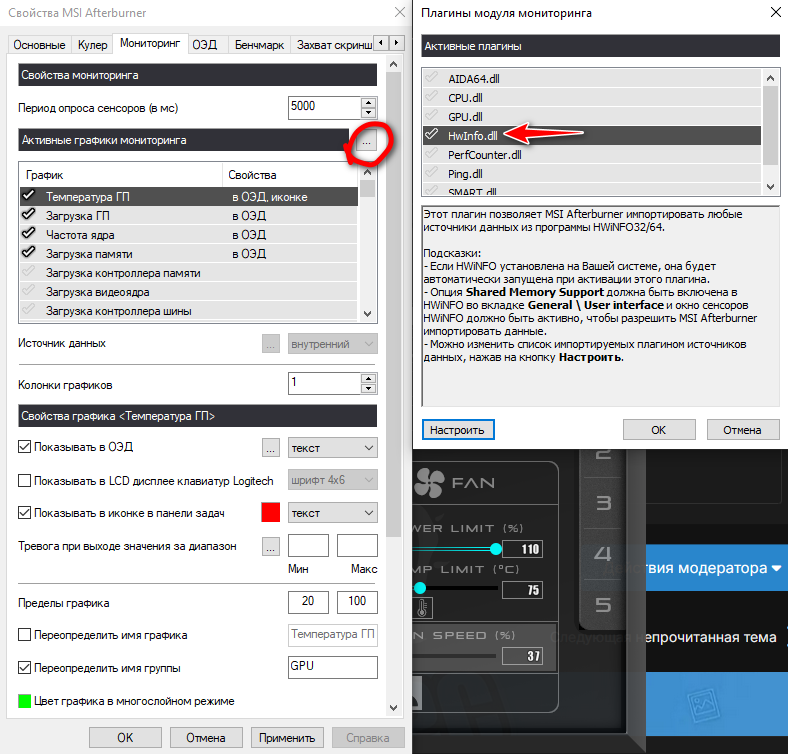Decrease sensor polling period spinner
Image resolution: width=788 pixels, height=754 pixels.
pos(369,113)
